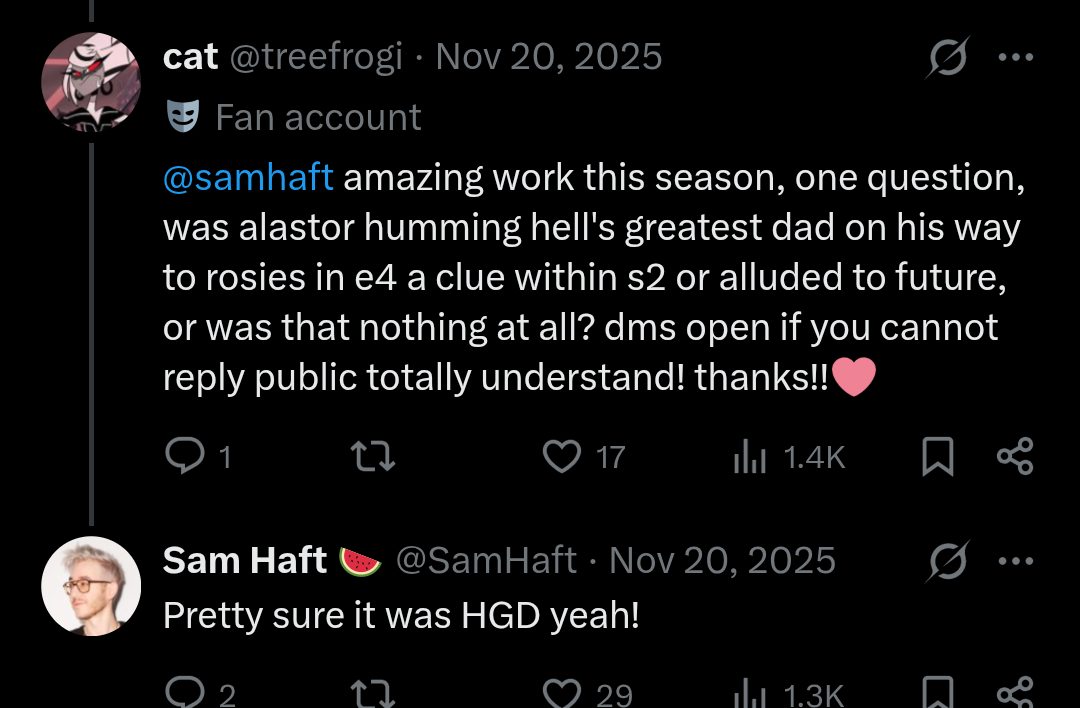Repost cat's tweet about alastor
The height and width of the screenshot is (708, 1080).
point(375,457)
